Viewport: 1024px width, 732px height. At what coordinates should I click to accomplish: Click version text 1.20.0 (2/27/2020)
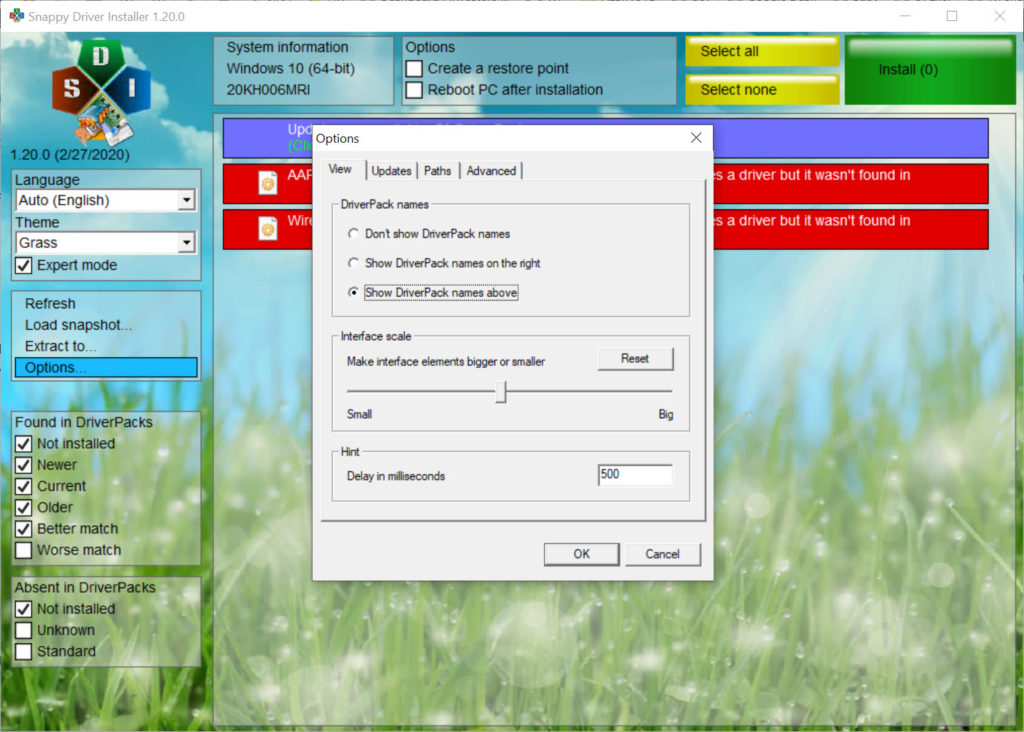[x=70, y=155]
